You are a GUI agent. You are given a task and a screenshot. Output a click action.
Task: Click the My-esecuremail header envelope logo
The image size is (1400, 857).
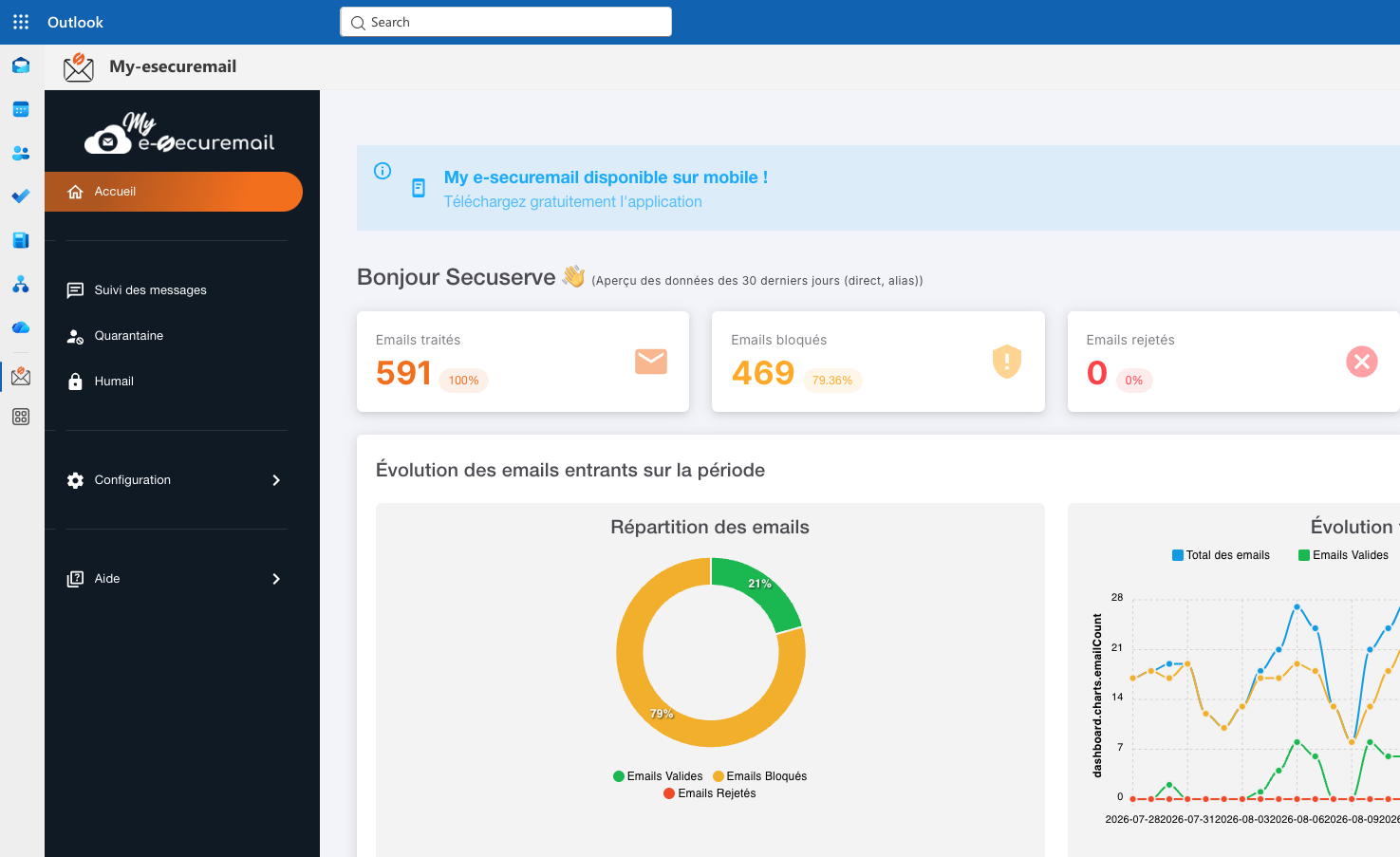tap(79, 66)
